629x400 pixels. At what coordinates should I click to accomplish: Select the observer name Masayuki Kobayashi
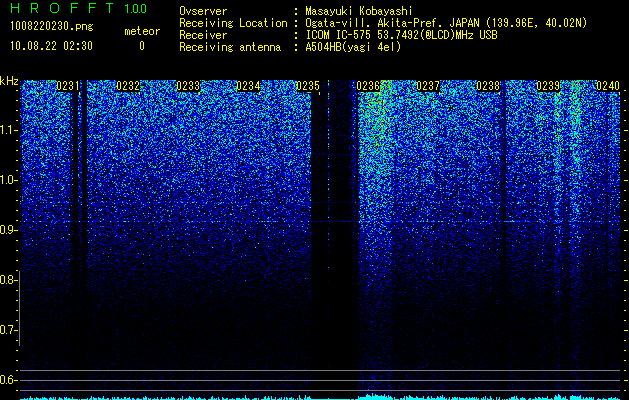[359, 11]
